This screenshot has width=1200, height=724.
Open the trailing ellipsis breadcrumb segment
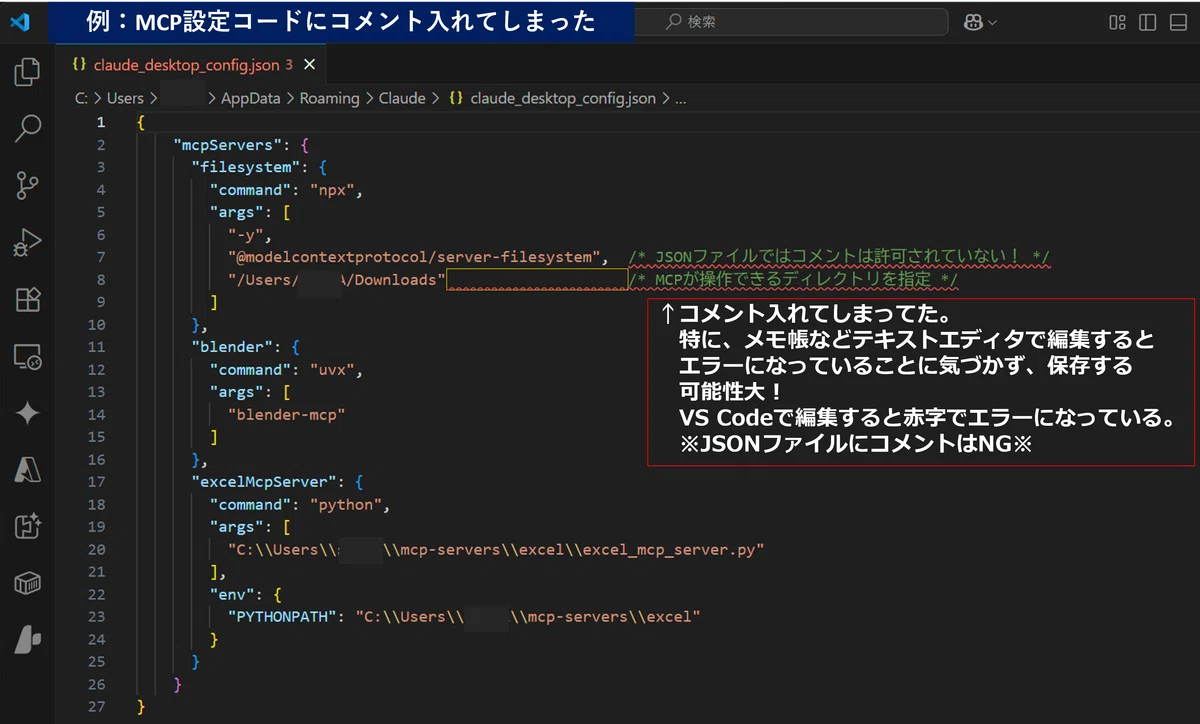coord(681,98)
